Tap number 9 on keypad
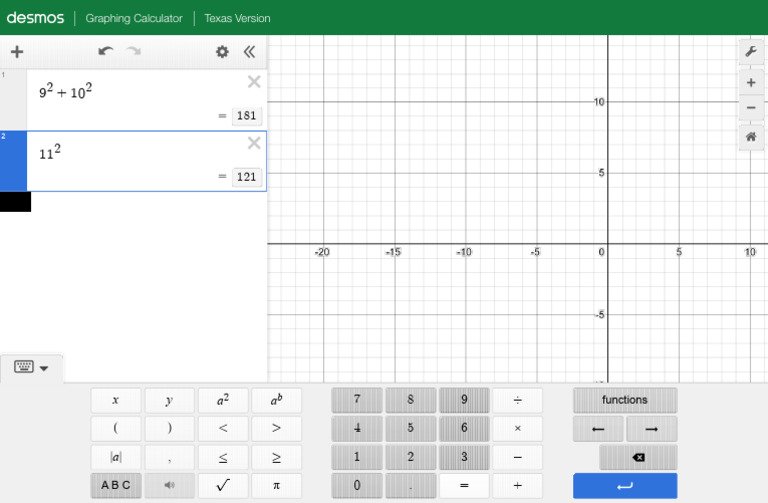Screen dimensions: 768x503 pyautogui.click(x=464, y=400)
